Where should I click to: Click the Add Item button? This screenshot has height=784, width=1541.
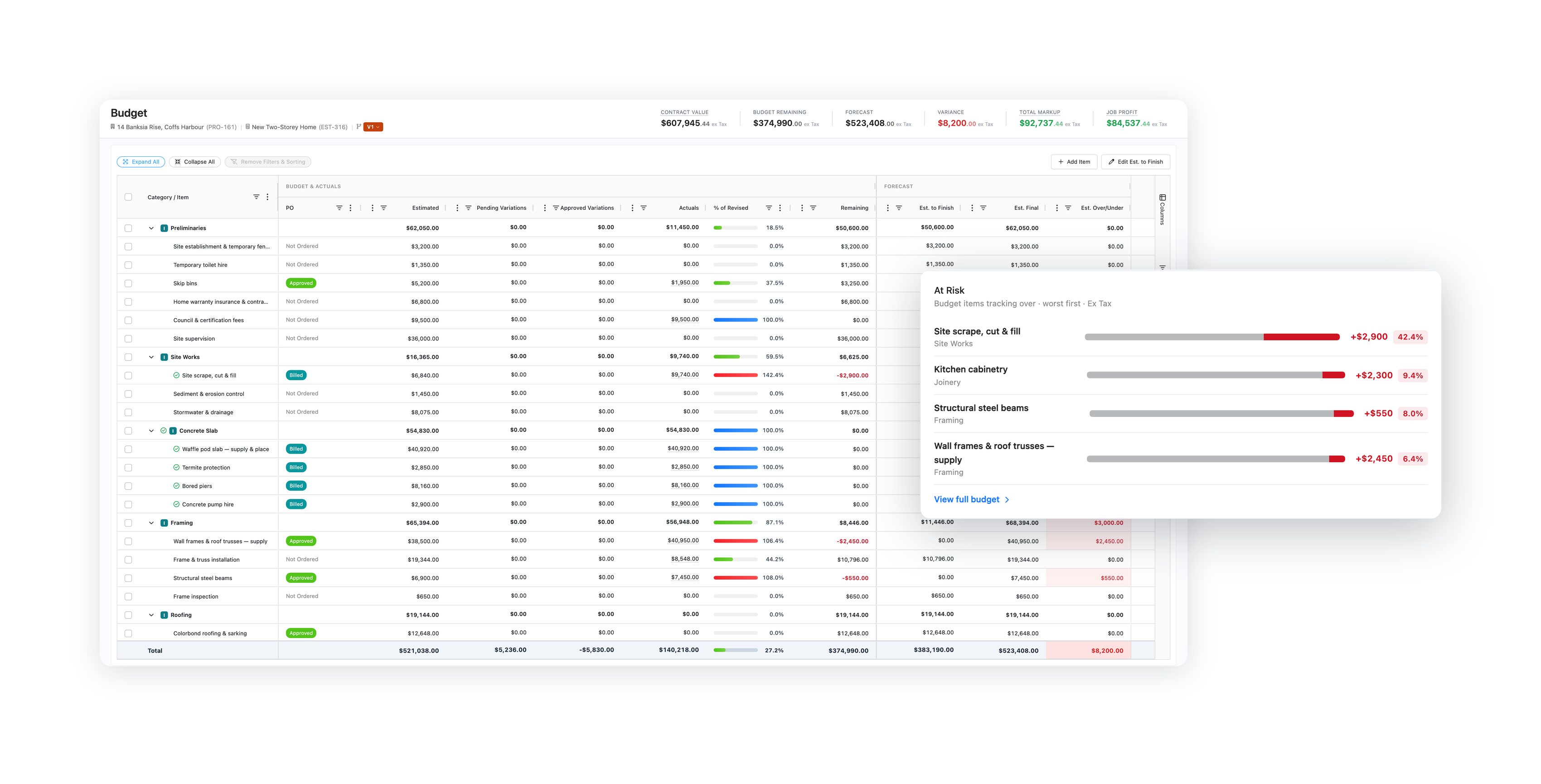coord(1074,161)
